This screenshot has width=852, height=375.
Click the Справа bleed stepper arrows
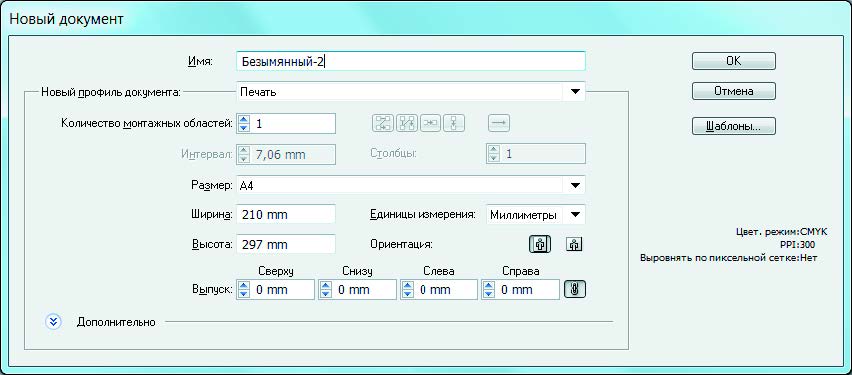tap(489, 290)
